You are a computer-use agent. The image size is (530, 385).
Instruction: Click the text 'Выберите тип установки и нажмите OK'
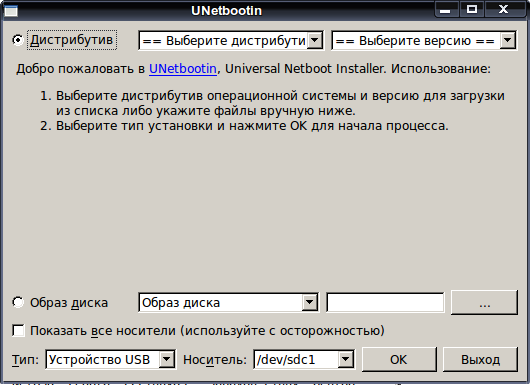pyautogui.click(x=182, y=126)
